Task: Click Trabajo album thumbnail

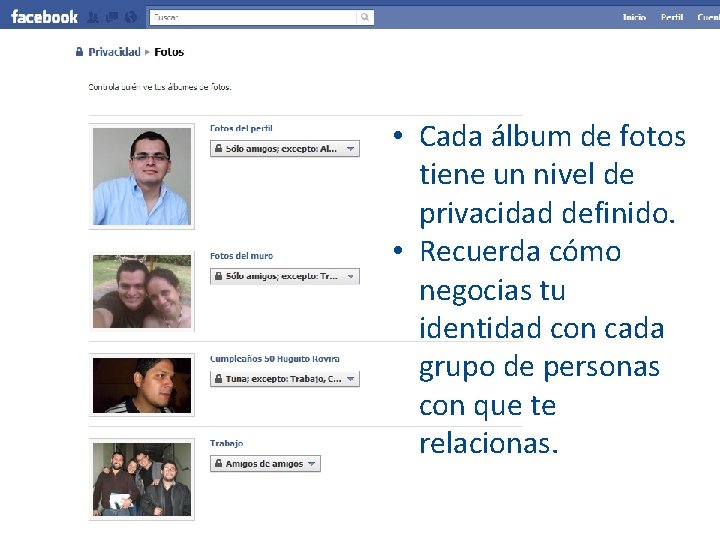Action: coord(141,479)
